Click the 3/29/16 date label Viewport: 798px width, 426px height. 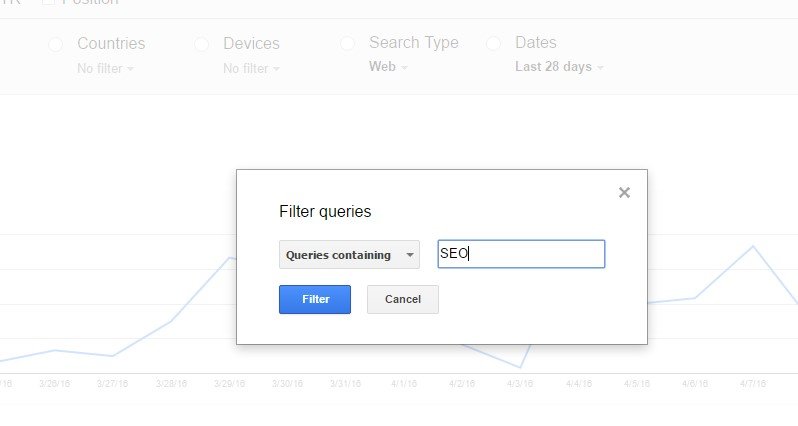pyautogui.click(x=230, y=383)
